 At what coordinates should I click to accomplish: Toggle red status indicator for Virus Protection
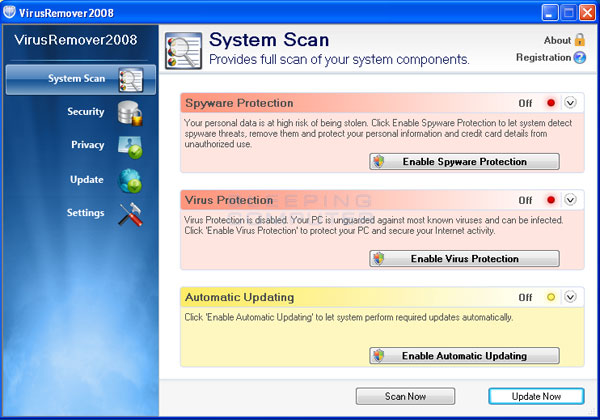click(551, 200)
